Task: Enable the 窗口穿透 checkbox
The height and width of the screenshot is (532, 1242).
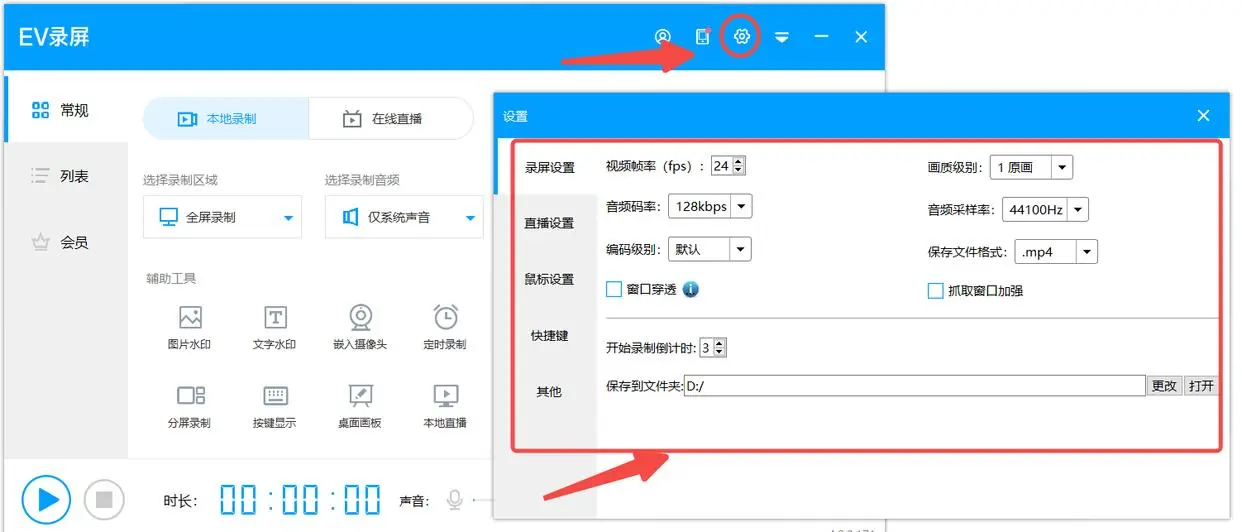Action: click(614, 290)
